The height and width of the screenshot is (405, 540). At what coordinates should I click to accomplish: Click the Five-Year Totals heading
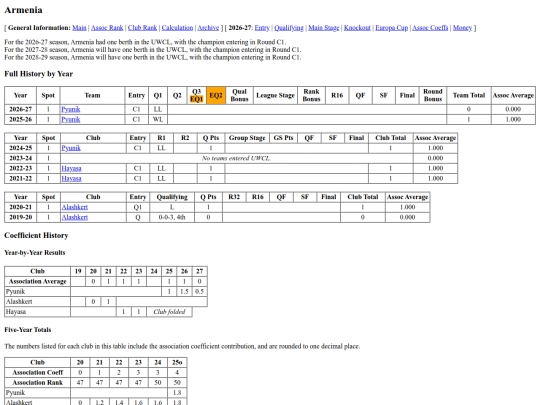(28, 330)
